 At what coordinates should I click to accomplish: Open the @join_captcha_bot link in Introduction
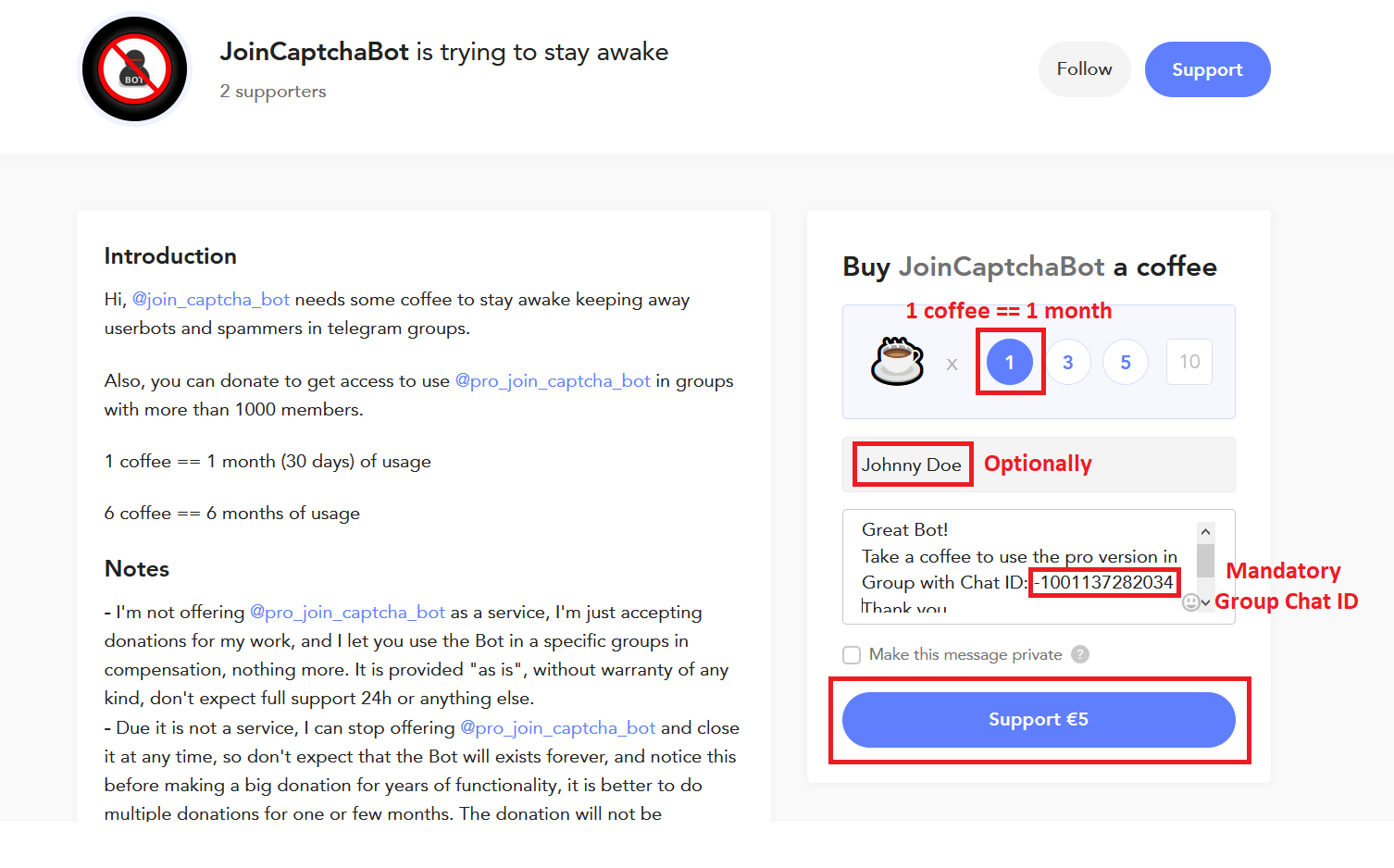[x=211, y=300]
